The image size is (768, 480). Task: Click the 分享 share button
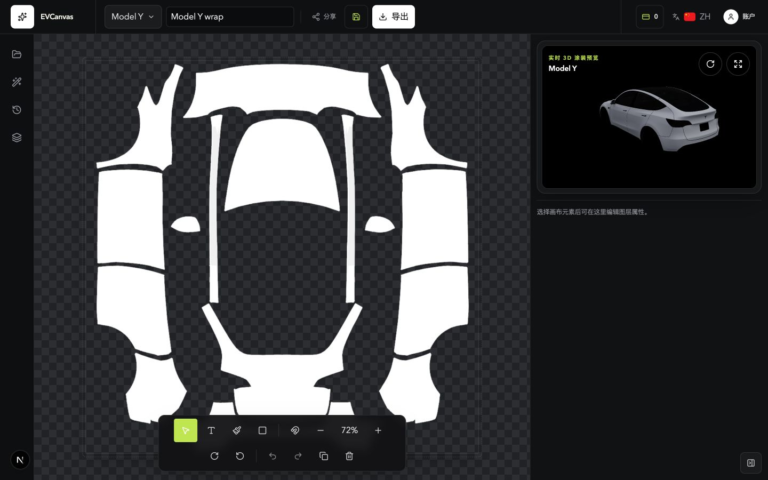tap(324, 17)
